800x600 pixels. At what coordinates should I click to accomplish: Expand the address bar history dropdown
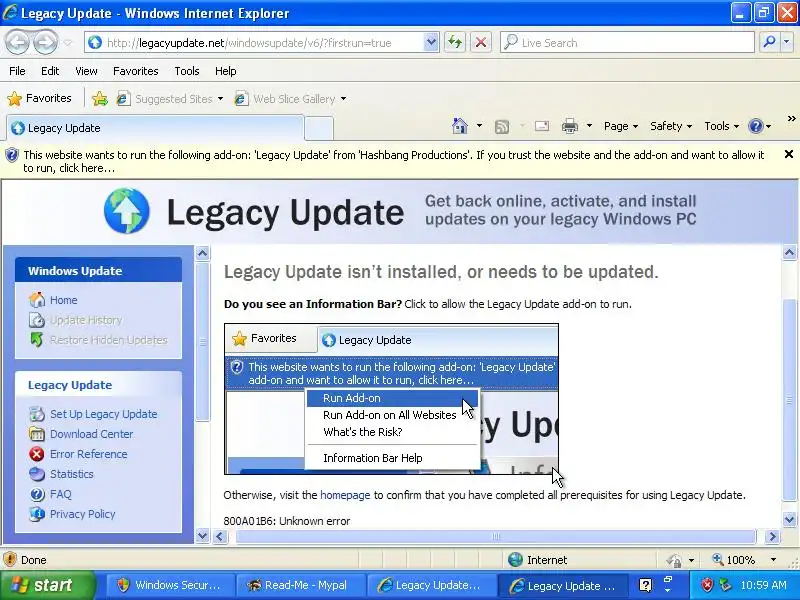431,43
